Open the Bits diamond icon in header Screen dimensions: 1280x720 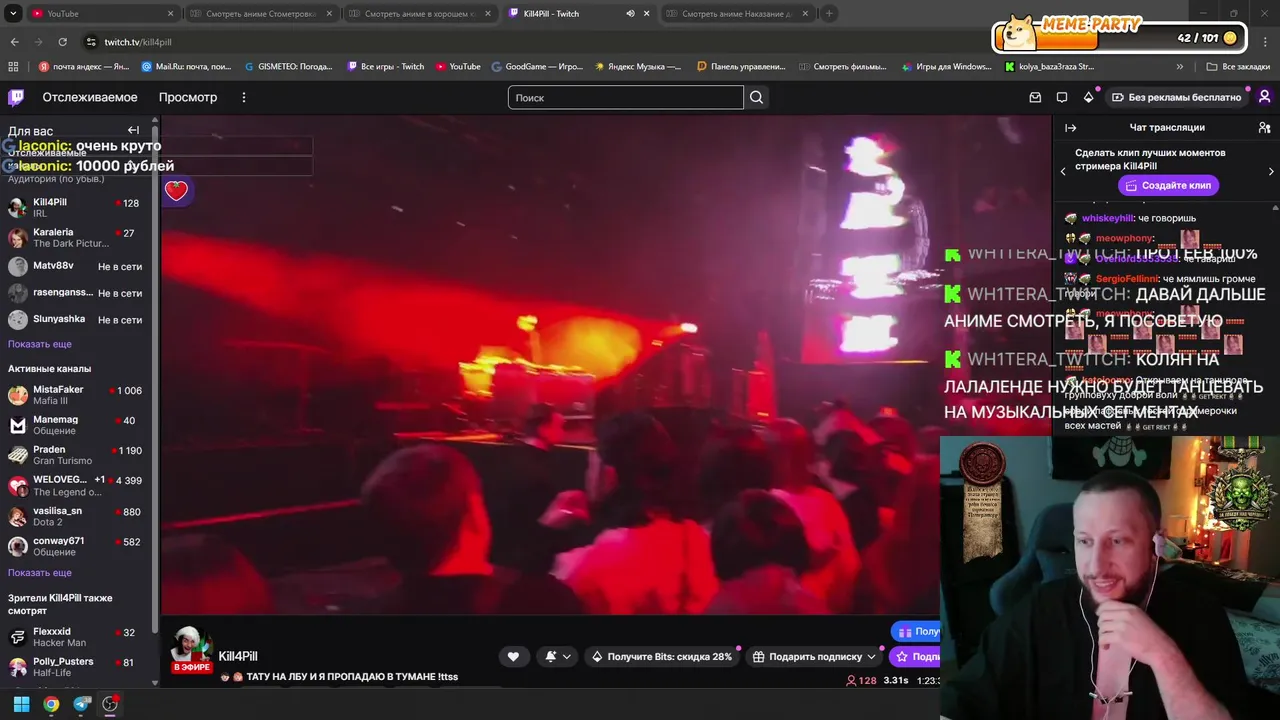click(x=1088, y=97)
